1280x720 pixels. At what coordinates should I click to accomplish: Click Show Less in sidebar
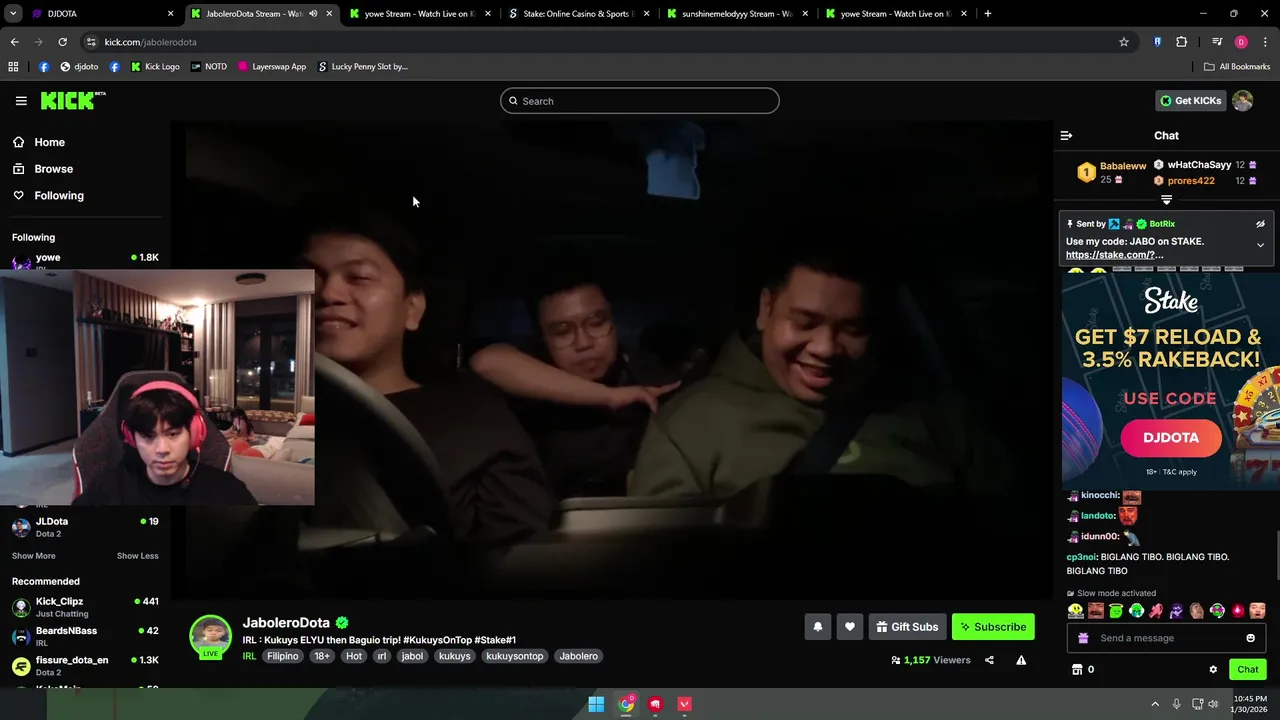[138, 556]
